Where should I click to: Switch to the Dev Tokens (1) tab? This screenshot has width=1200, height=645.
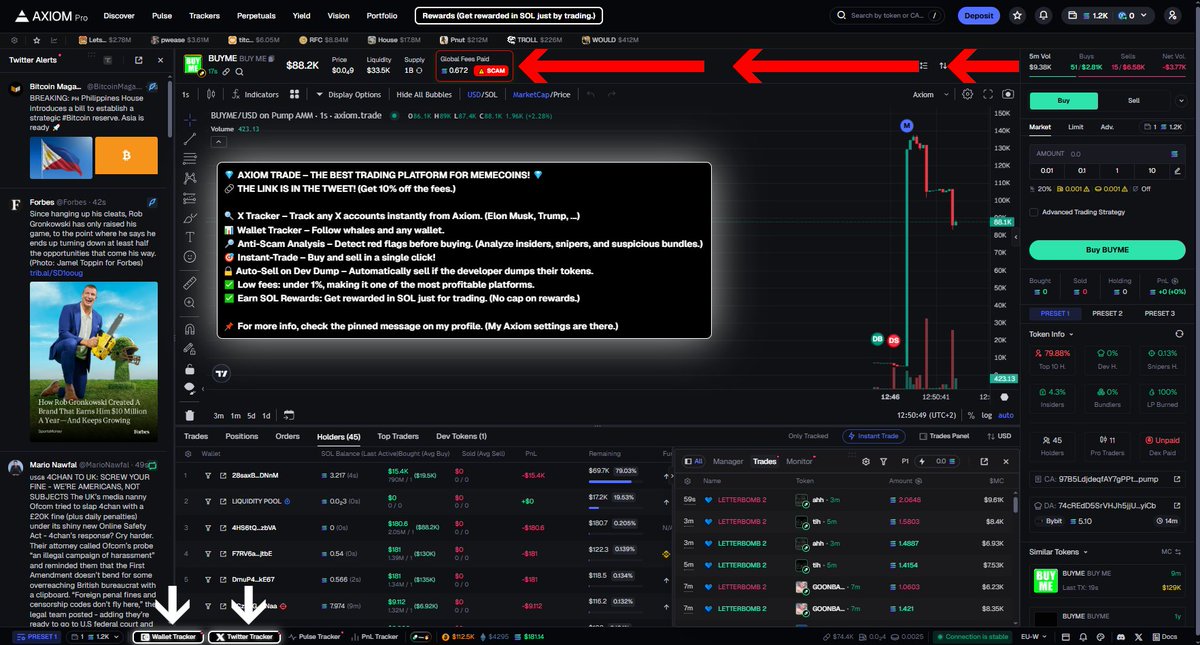(461, 436)
